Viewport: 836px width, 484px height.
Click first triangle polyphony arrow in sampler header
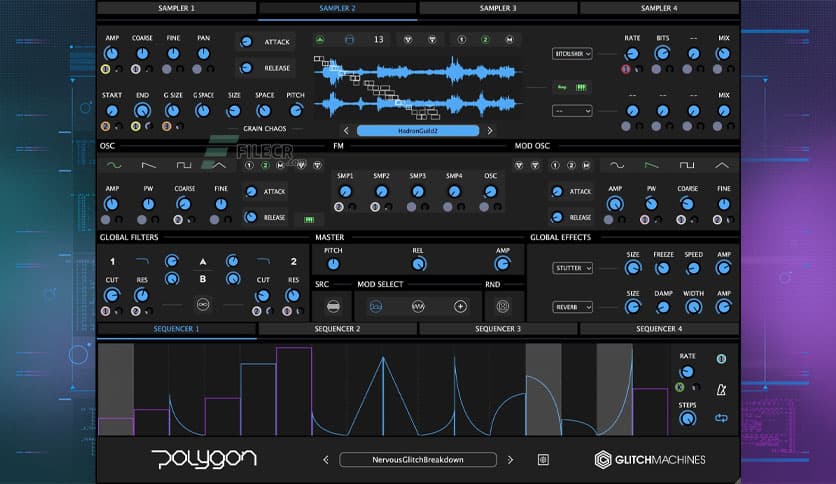pyautogui.click(x=408, y=39)
